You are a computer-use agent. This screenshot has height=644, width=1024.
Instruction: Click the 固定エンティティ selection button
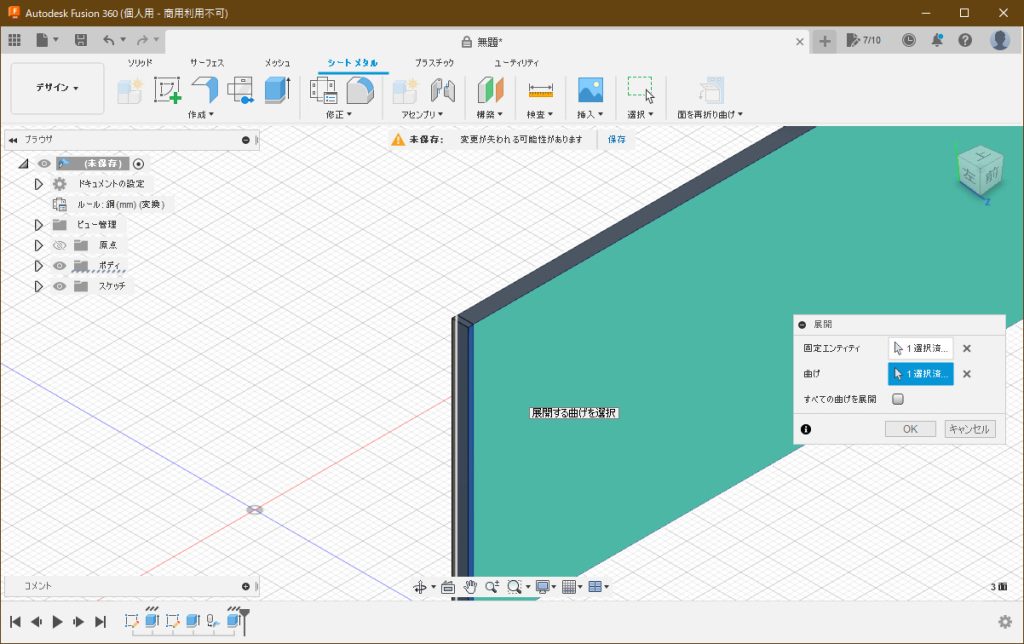click(x=921, y=348)
